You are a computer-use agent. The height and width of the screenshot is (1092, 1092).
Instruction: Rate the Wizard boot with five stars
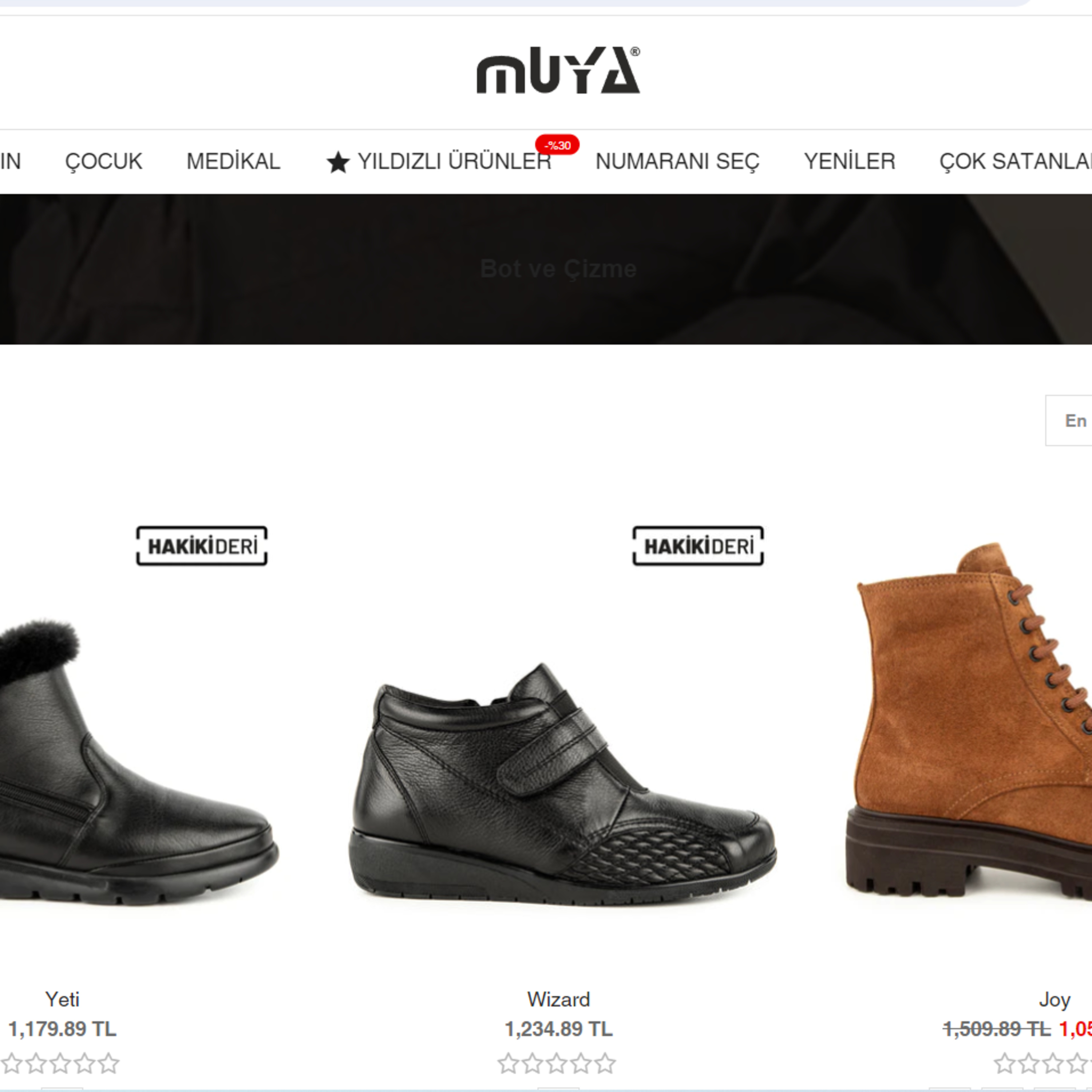605,1063
